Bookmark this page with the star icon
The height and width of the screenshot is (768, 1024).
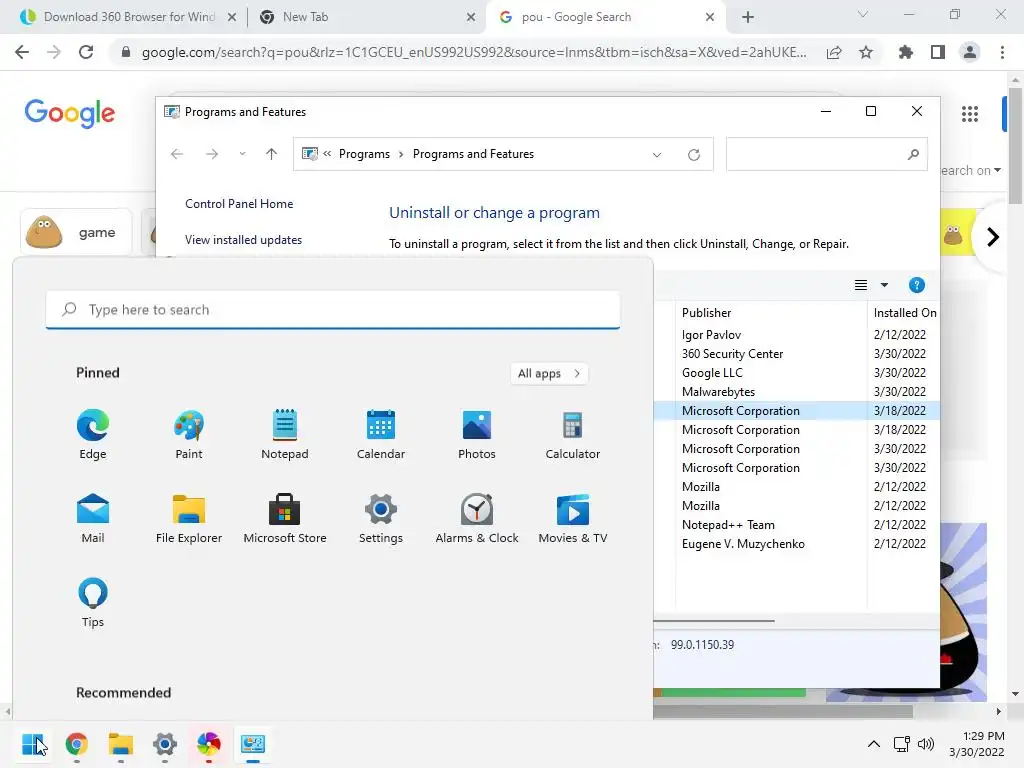pyautogui.click(x=866, y=52)
